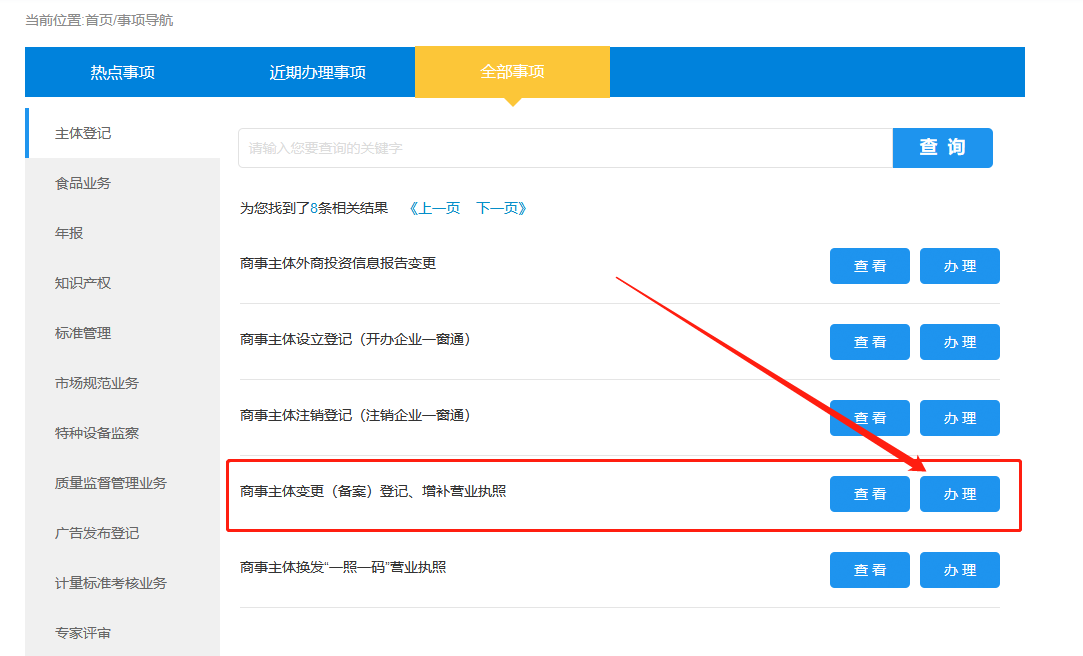Image resolution: width=1083 pixels, height=656 pixels.
Task: Select the 全部事项 tab
Action: (x=512, y=72)
